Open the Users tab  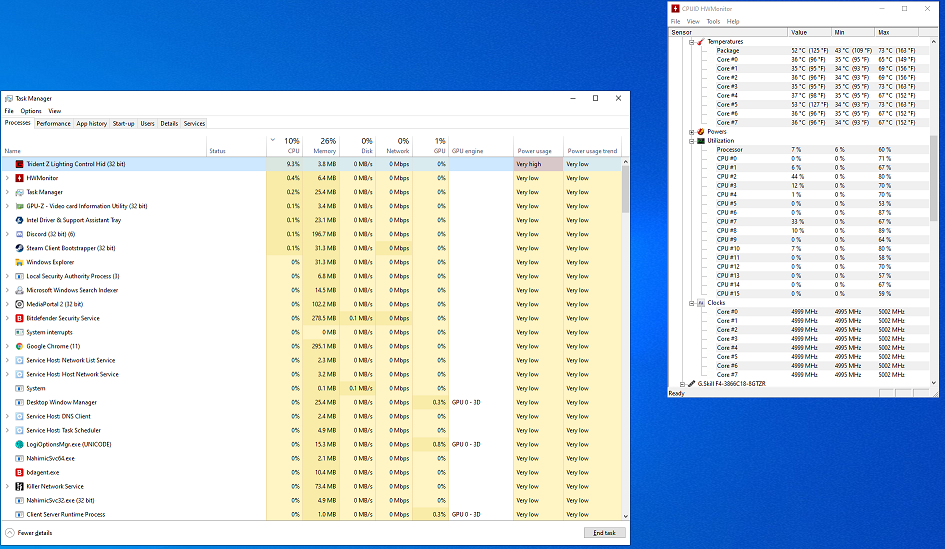click(x=148, y=124)
